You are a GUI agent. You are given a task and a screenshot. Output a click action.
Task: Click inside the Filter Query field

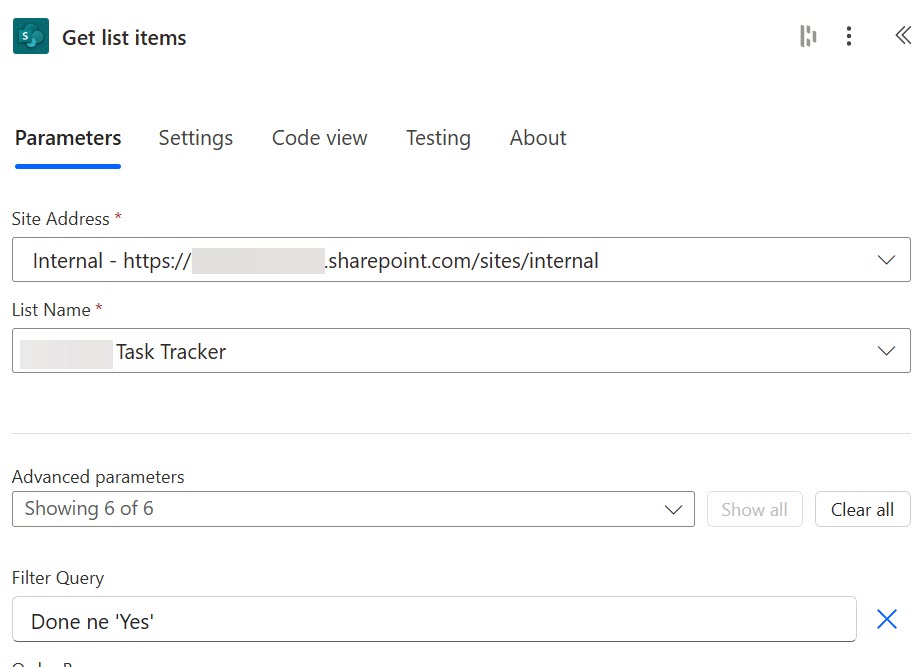tap(400, 620)
